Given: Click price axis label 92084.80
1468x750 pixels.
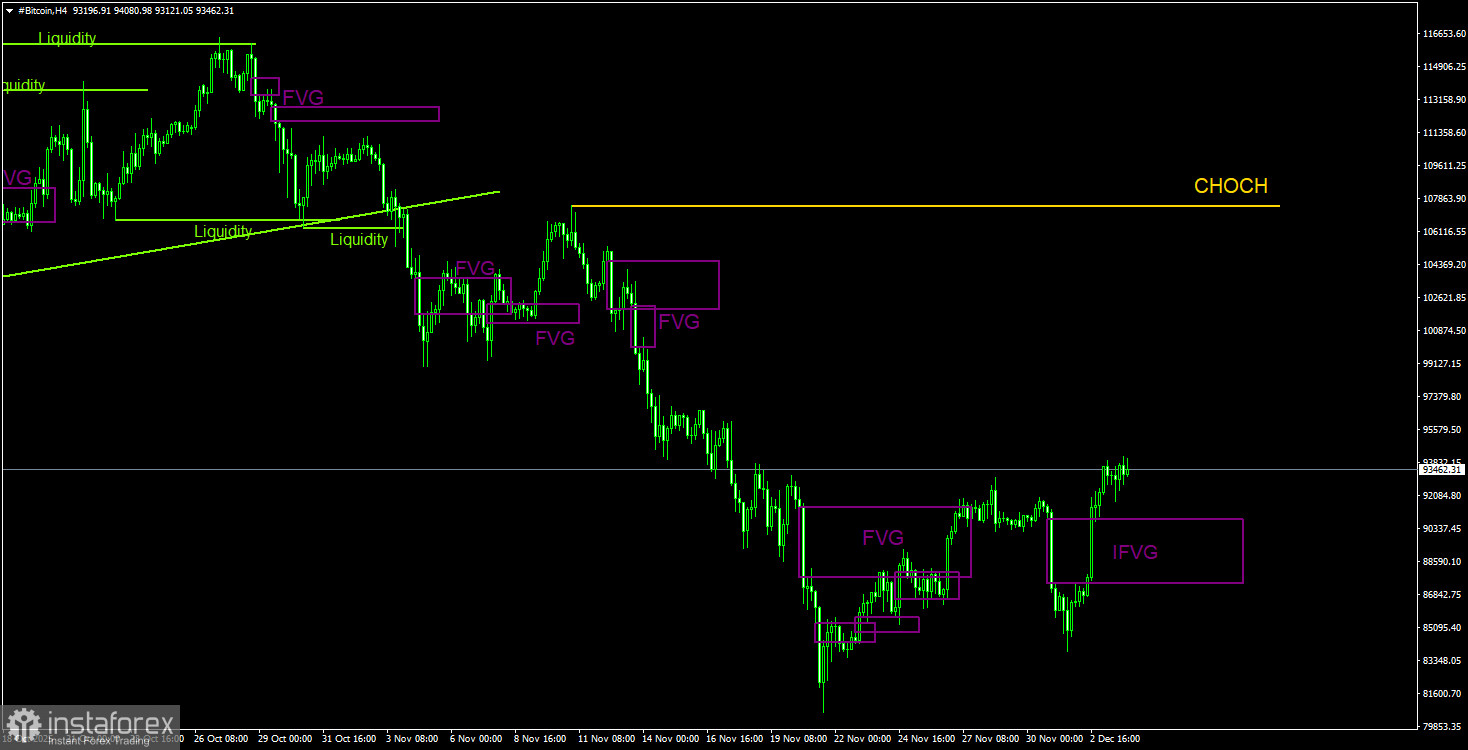Looking at the screenshot, I should click(x=1443, y=496).
